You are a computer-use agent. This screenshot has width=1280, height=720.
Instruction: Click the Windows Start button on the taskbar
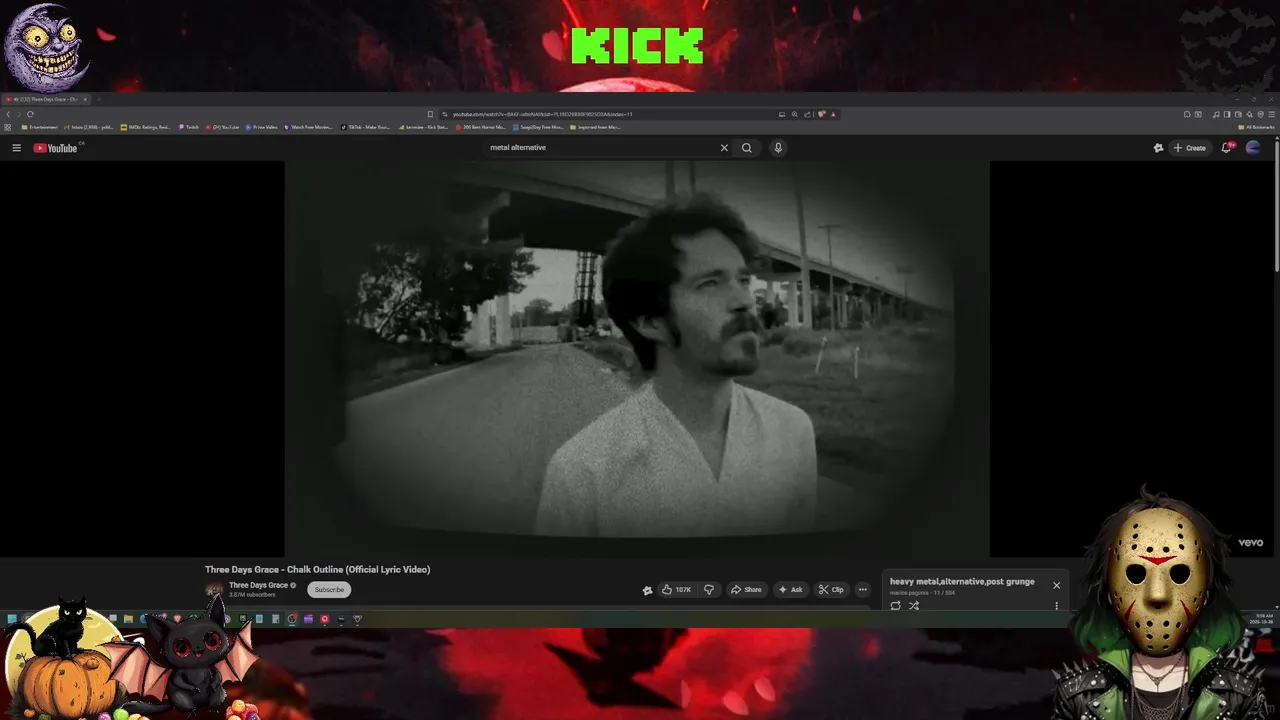(12, 619)
